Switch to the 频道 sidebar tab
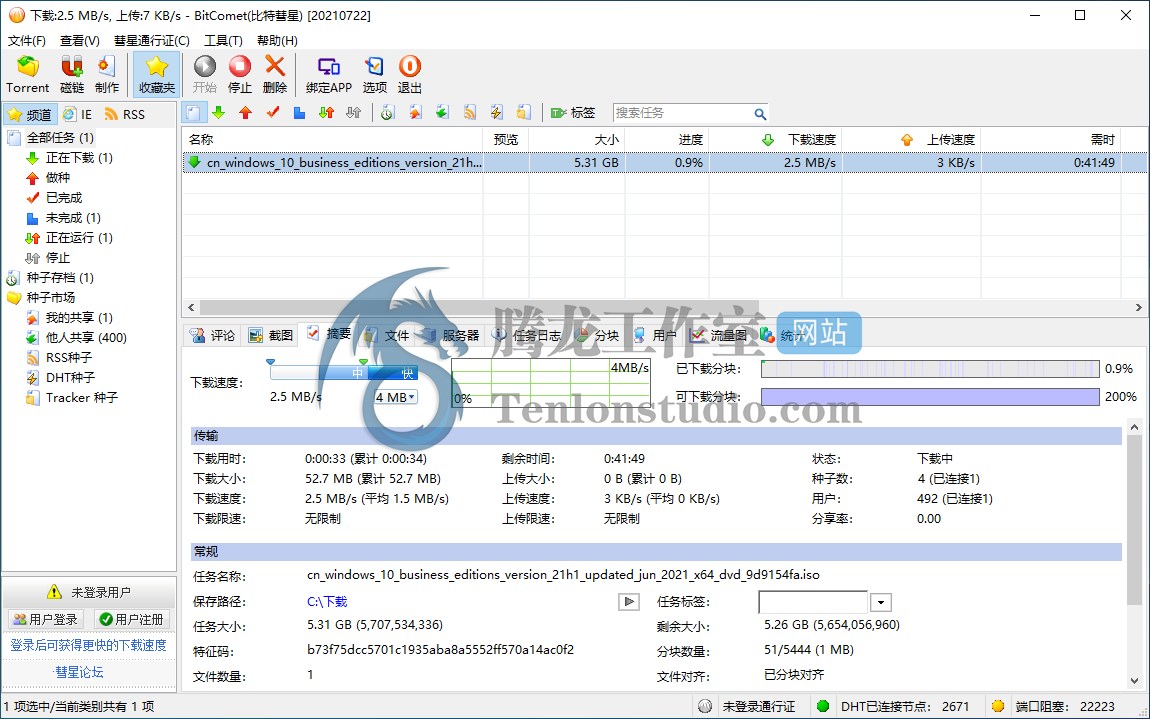The height and width of the screenshot is (719, 1150). [30, 114]
